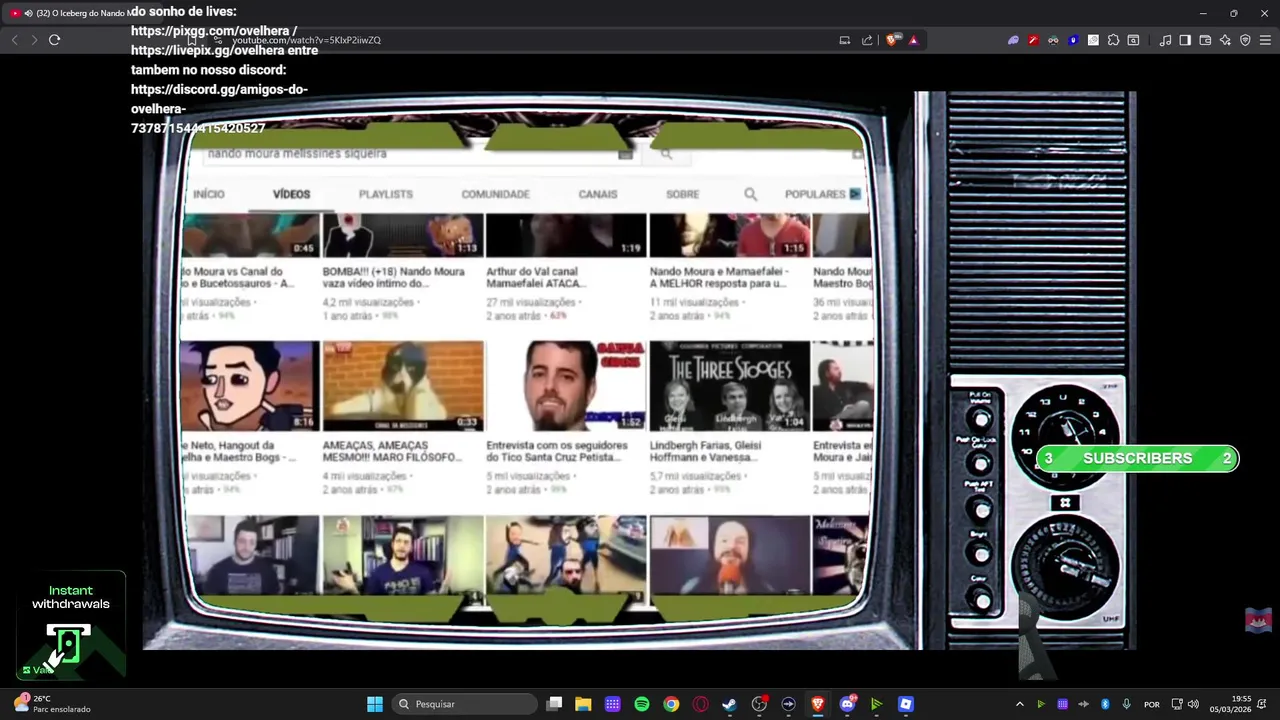Click the Bluetooth icon in the system tray
The height and width of the screenshot is (720, 1280).
(x=1105, y=704)
